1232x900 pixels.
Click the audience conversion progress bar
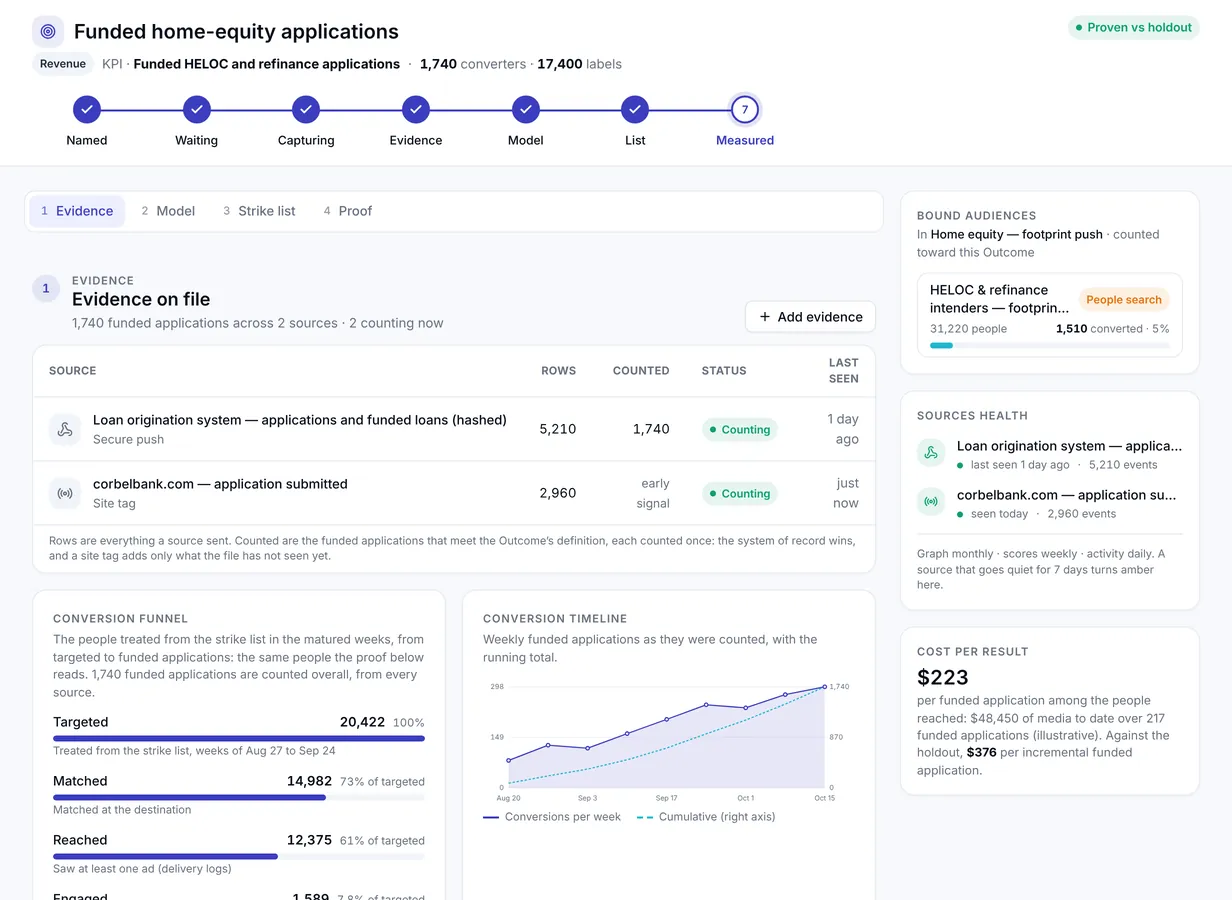[1050, 345]
